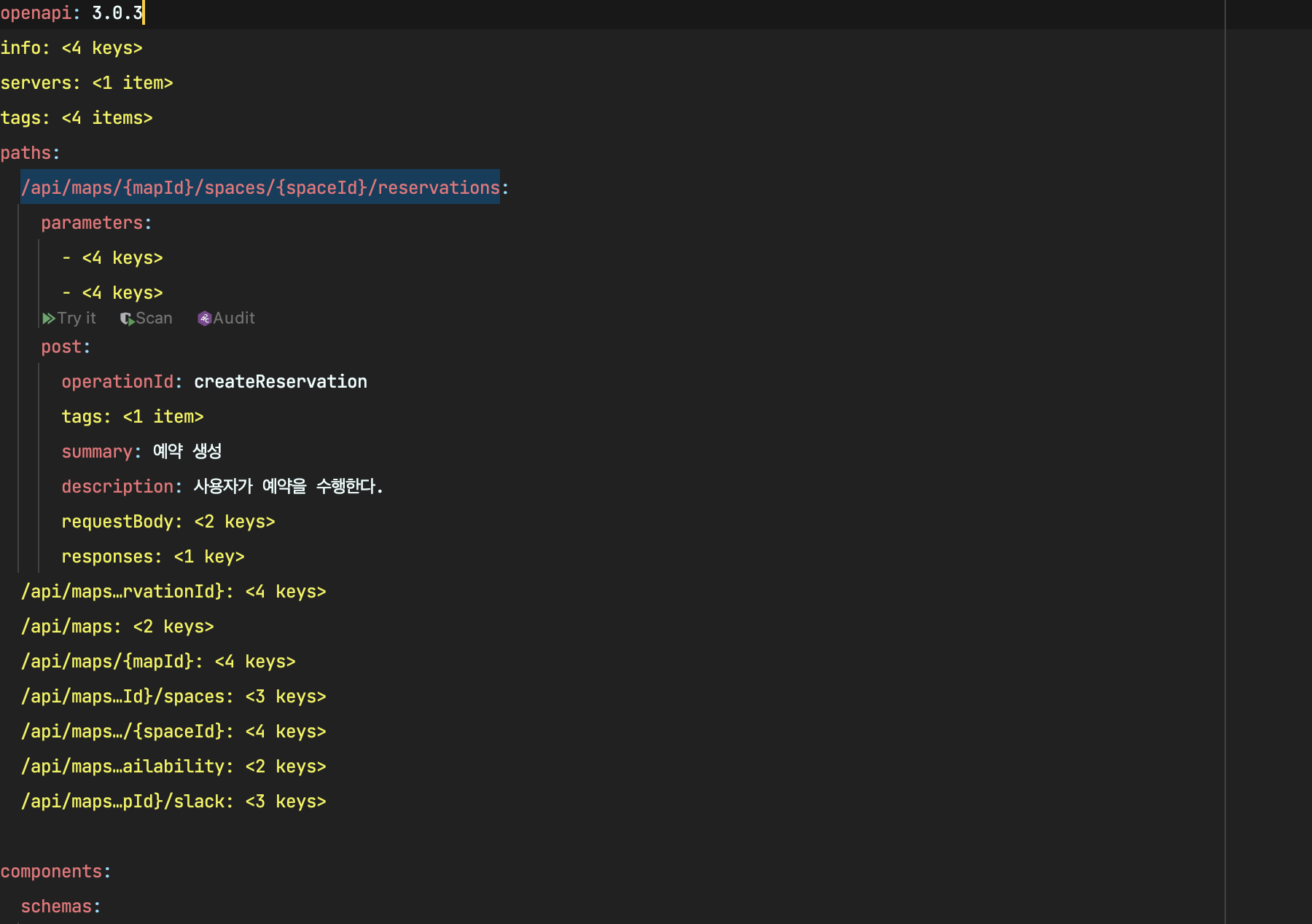
Task: Expand the folded info section
Action: pos(102,48)
